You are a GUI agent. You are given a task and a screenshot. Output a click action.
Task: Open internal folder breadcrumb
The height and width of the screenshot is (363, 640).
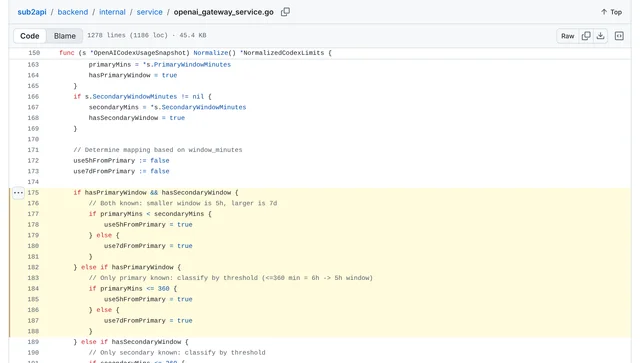pos(112,12)
